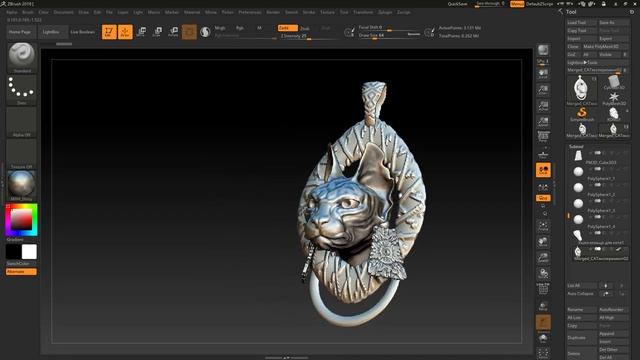Open the Render menu

[x=273, y=12]
